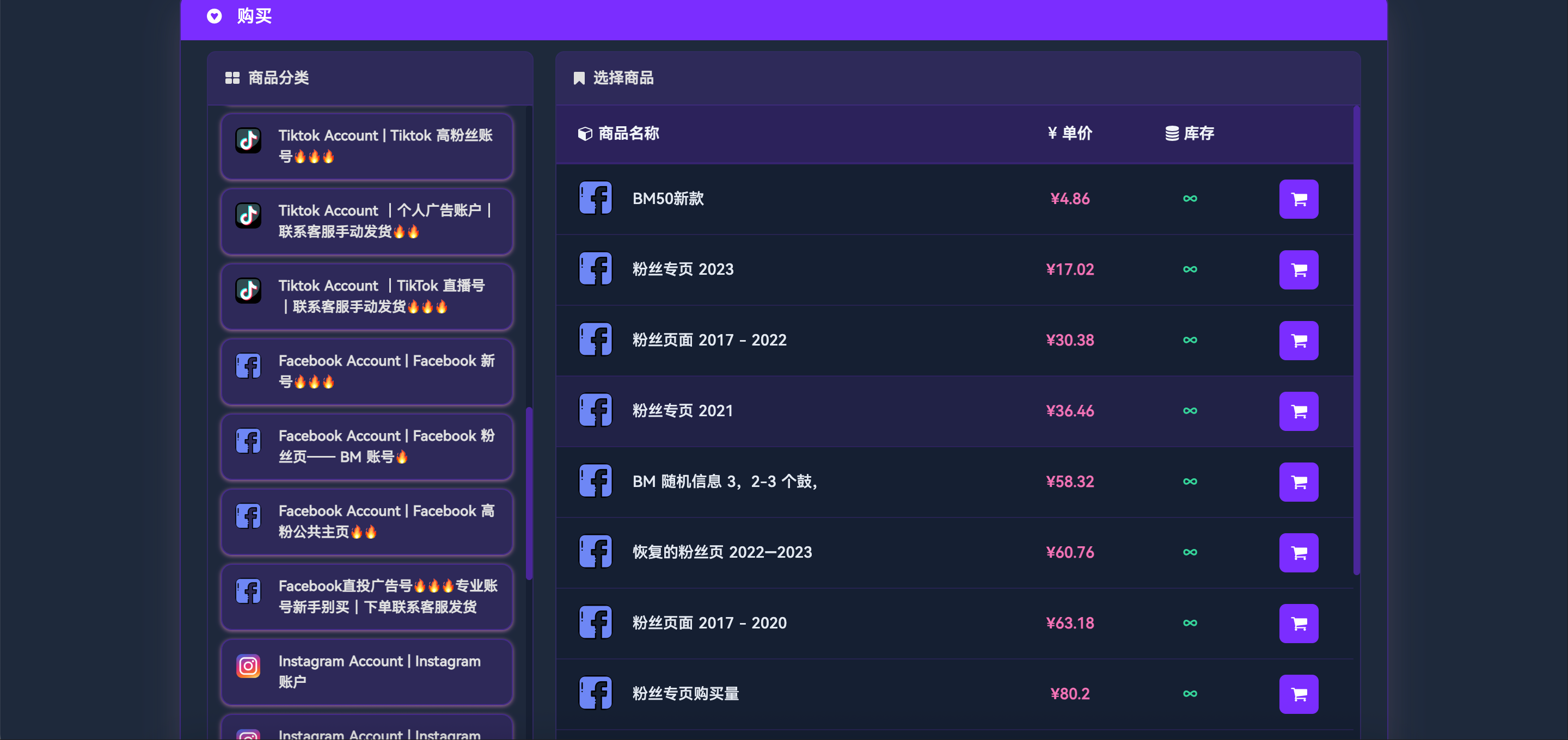
Task: Add 恢复的粉丝页 2022—2023 to cart
Action: click(1298, 553)
